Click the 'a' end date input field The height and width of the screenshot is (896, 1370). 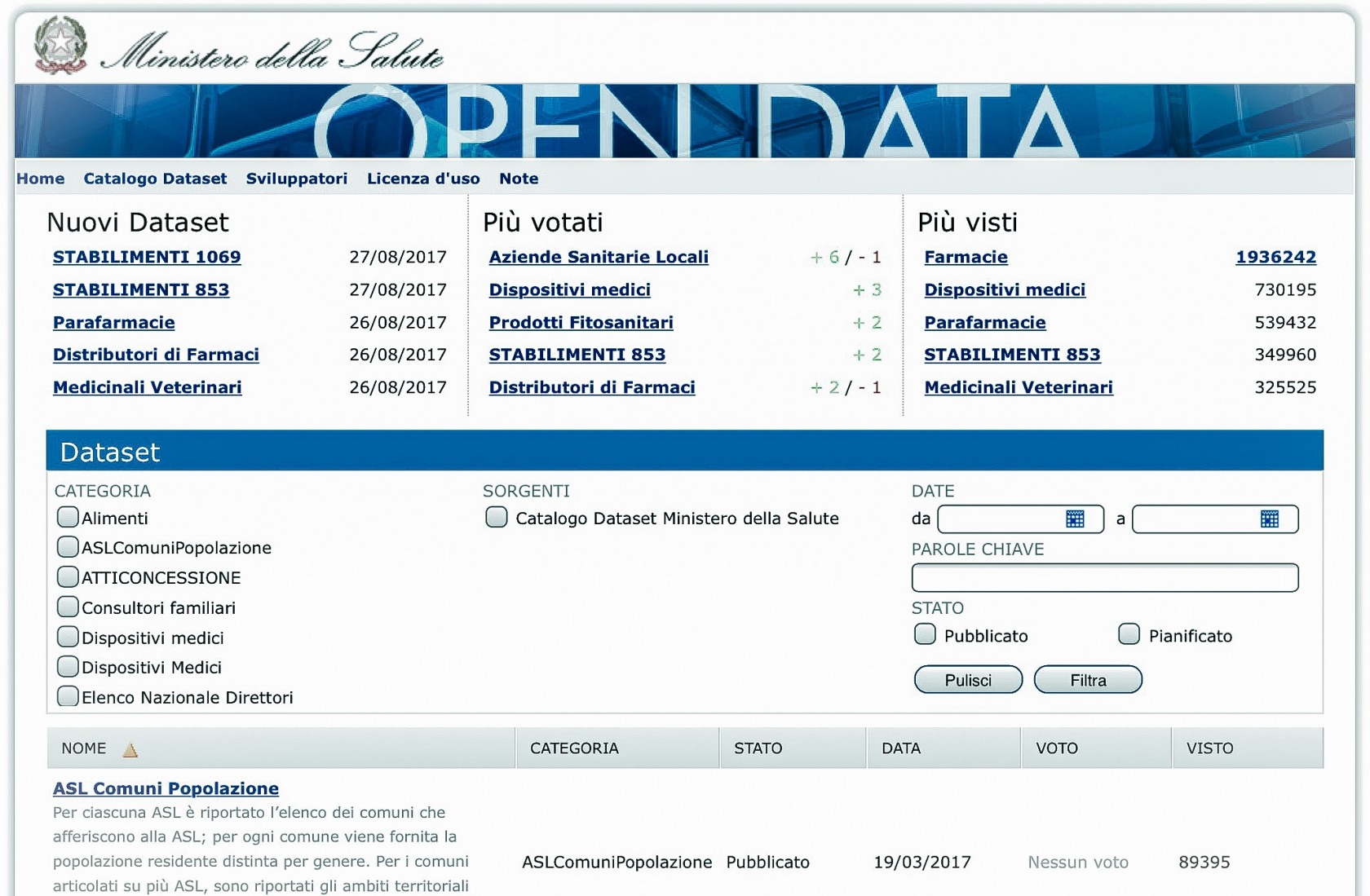coord(1215,519)
